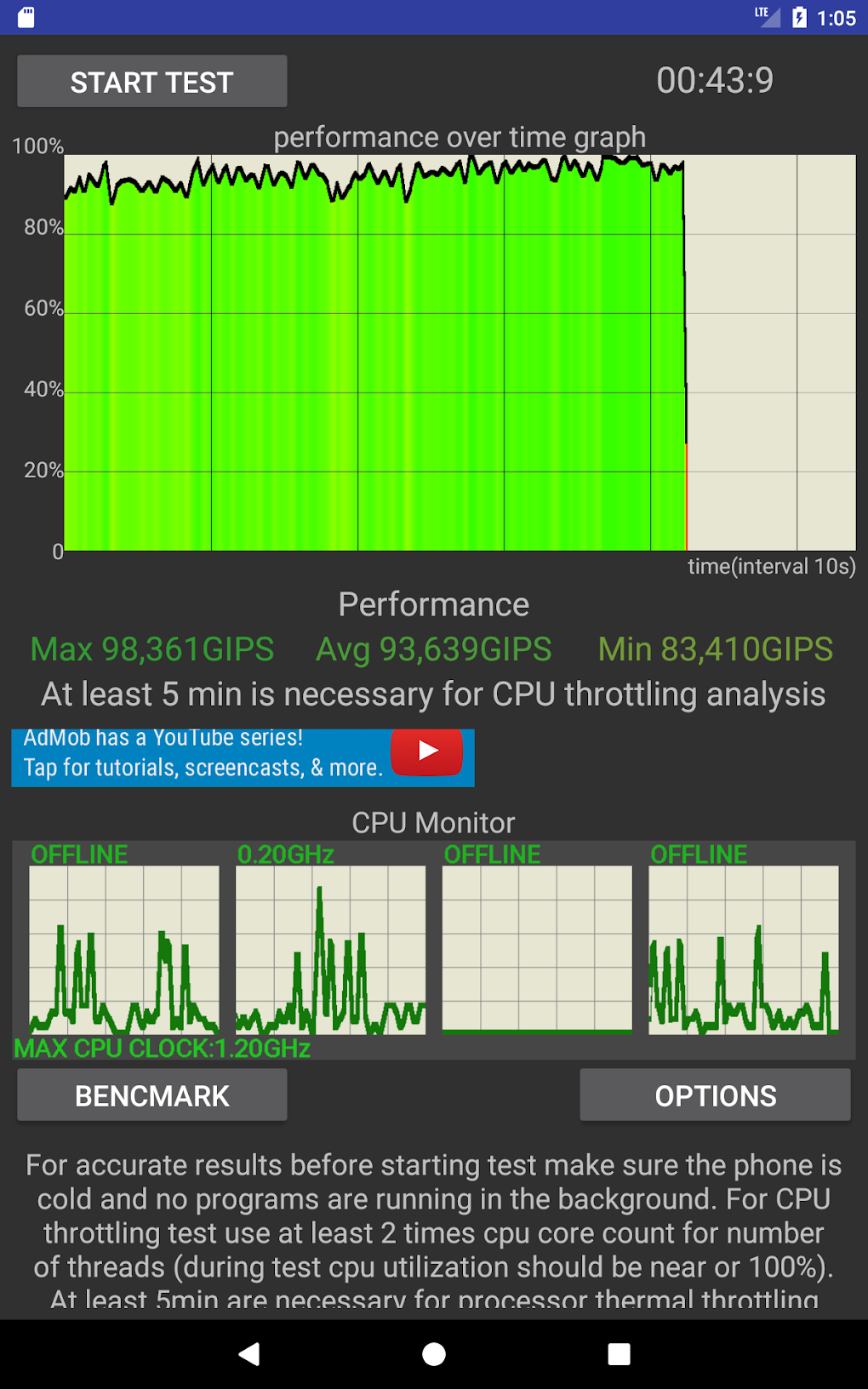Select the fourth CPU core graph
The width and height of the screenshot is (868, 1389).
pos(743,950)
